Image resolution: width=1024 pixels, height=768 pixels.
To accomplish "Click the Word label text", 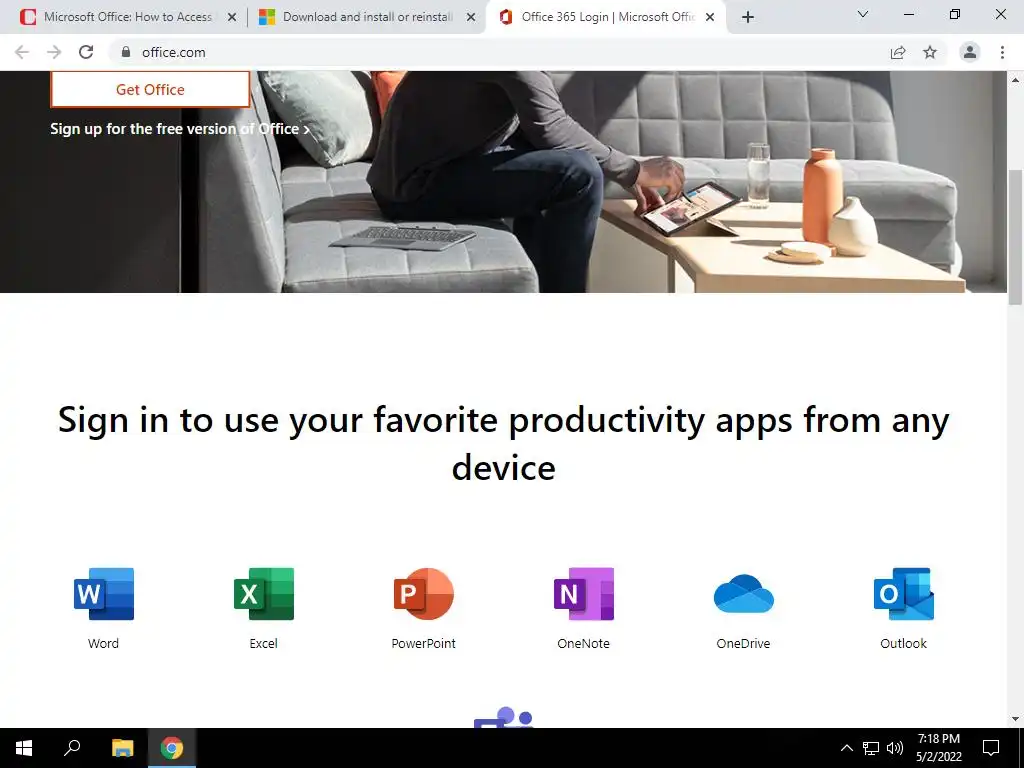I will click(104, 643).
